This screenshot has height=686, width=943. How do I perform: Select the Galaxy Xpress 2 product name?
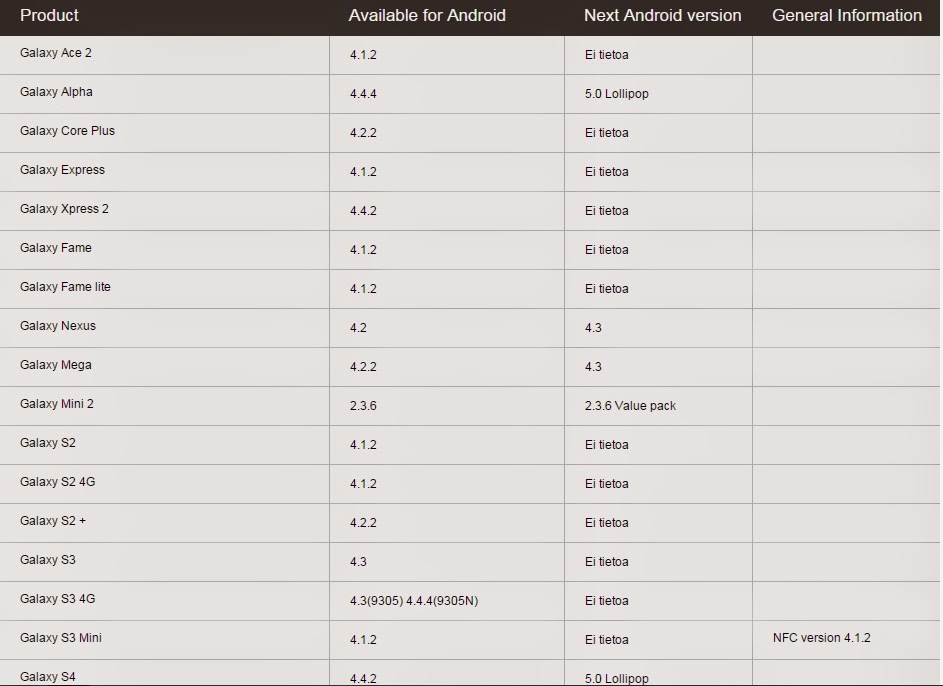click(64, 209)
